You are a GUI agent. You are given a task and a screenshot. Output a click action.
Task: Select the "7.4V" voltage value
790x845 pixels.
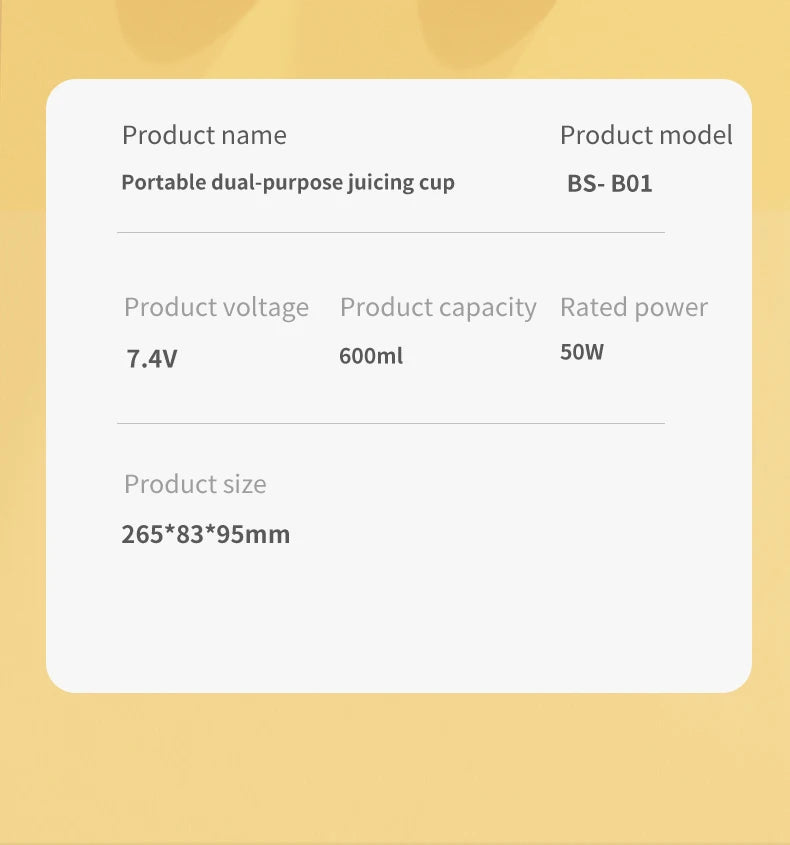[x=152, y=358]
